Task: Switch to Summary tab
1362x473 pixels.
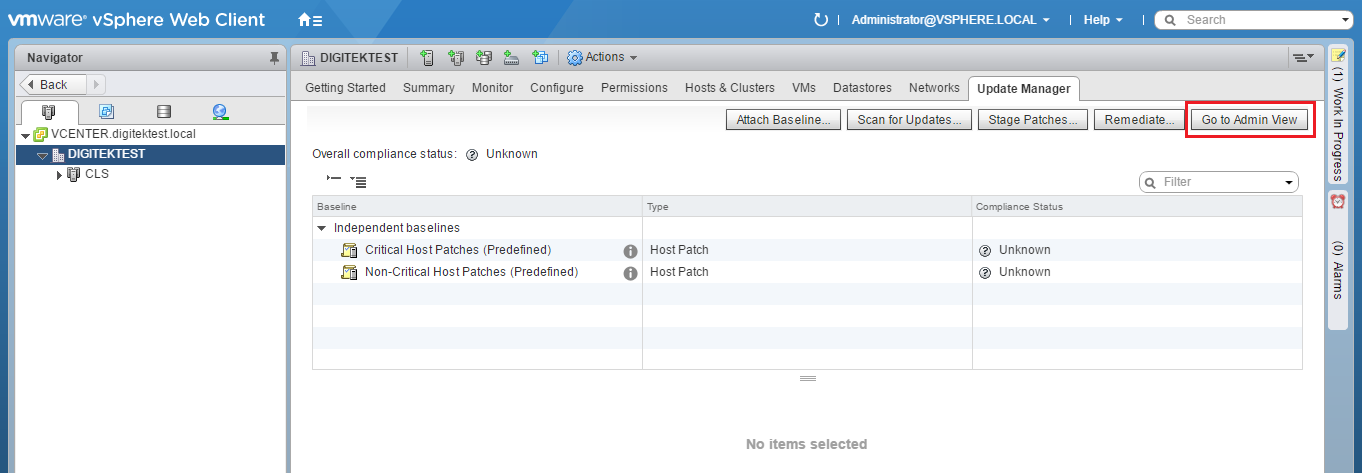Action: (429, 88)
